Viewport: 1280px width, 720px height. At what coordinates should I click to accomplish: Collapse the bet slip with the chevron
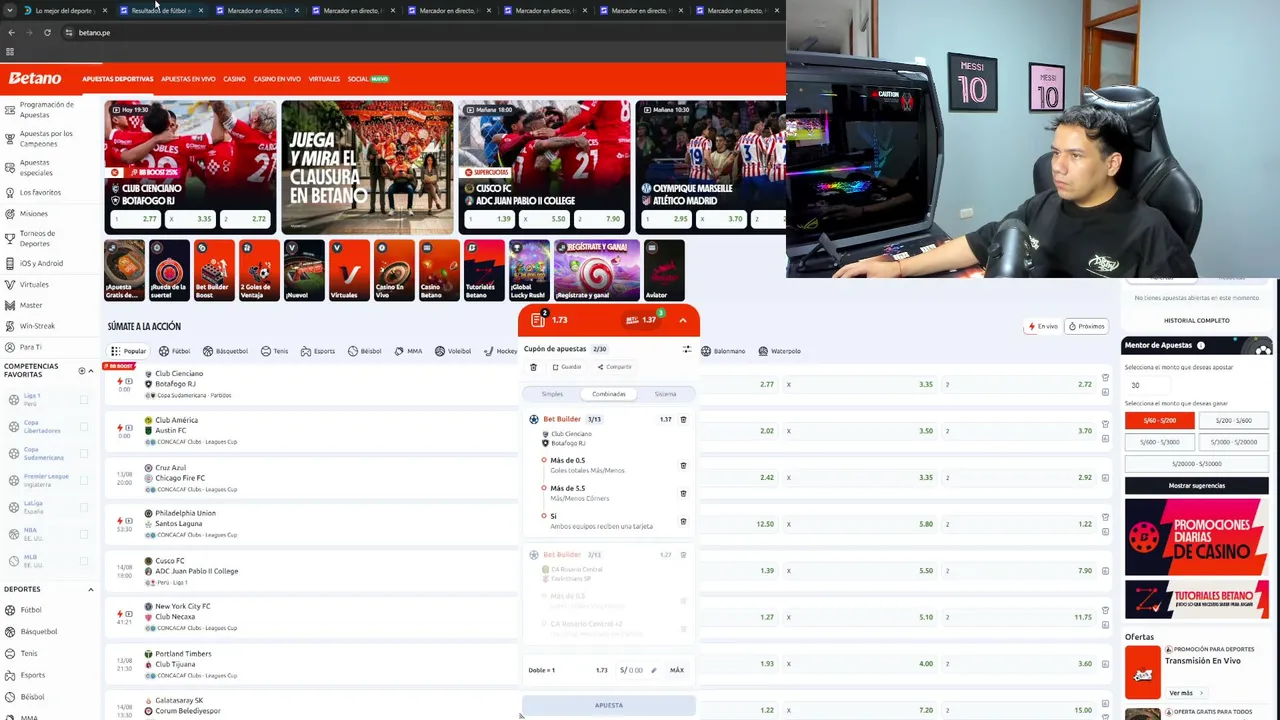(x=683, y=320)
